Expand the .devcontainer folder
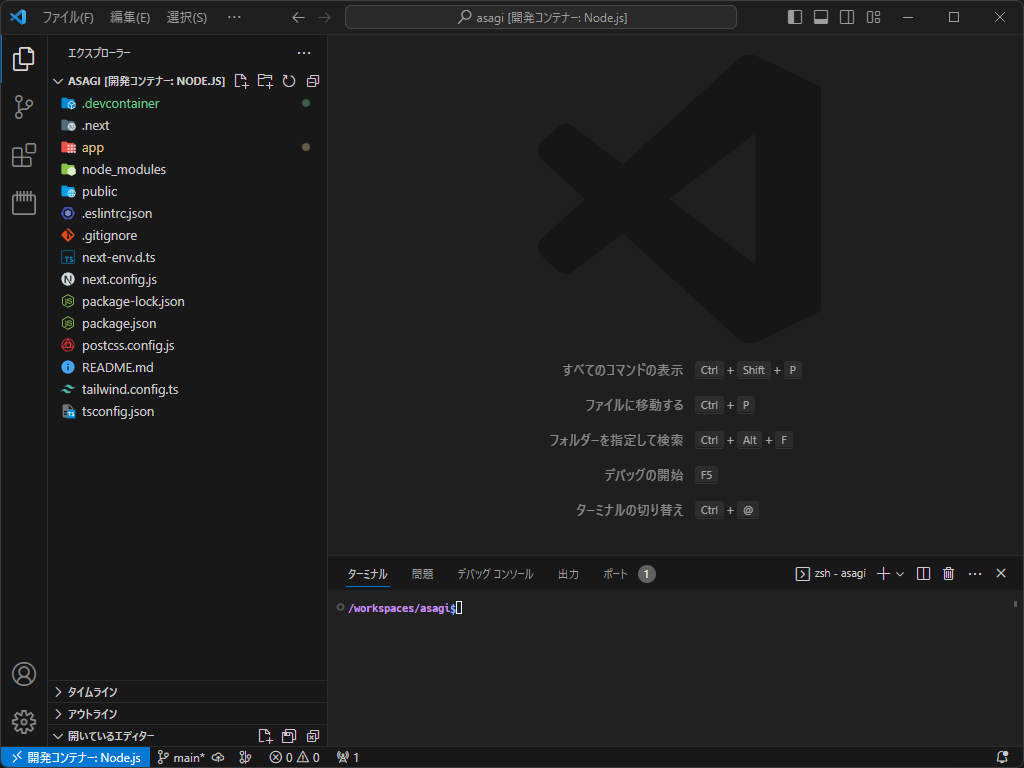This screenshot has width=1024, height=768. click(187, 103)
